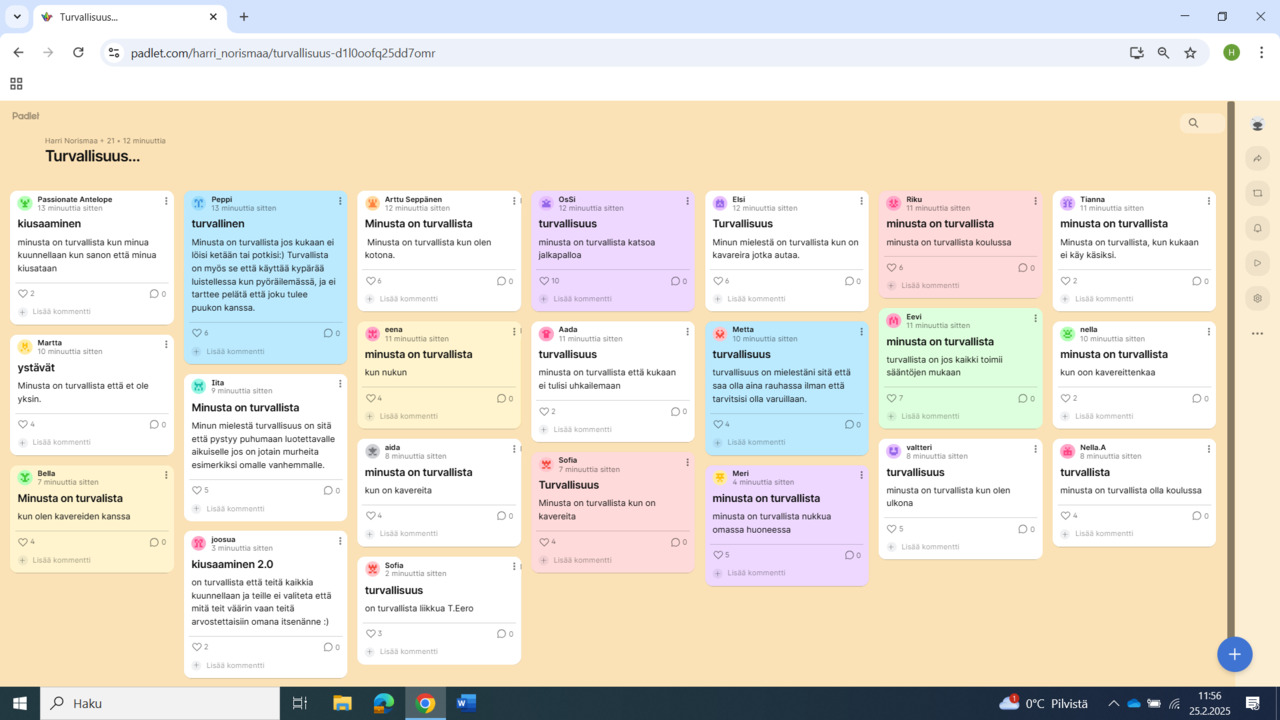
Task: Open Chrome tab search chevron
Action: 17,17
